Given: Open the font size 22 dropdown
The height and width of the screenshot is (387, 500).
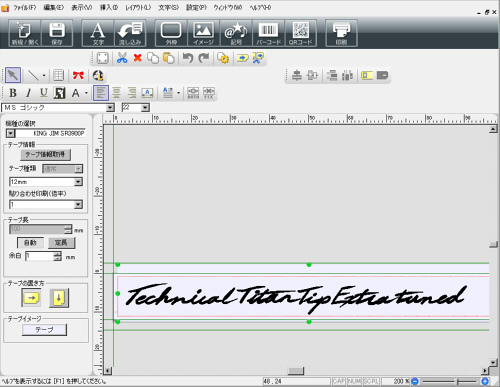Looking at the screenshot, I should click(x=145, y=108).
